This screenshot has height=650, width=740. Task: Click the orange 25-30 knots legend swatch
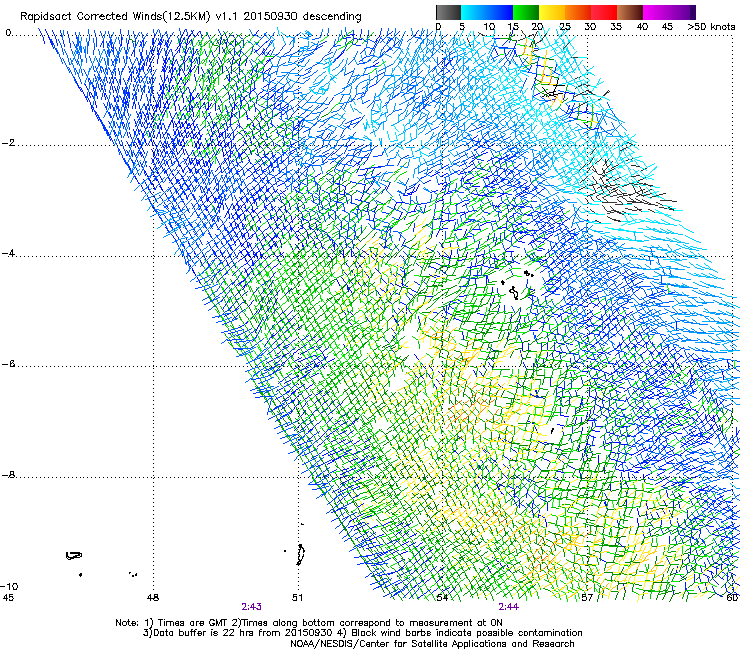[x=578, y=12]
